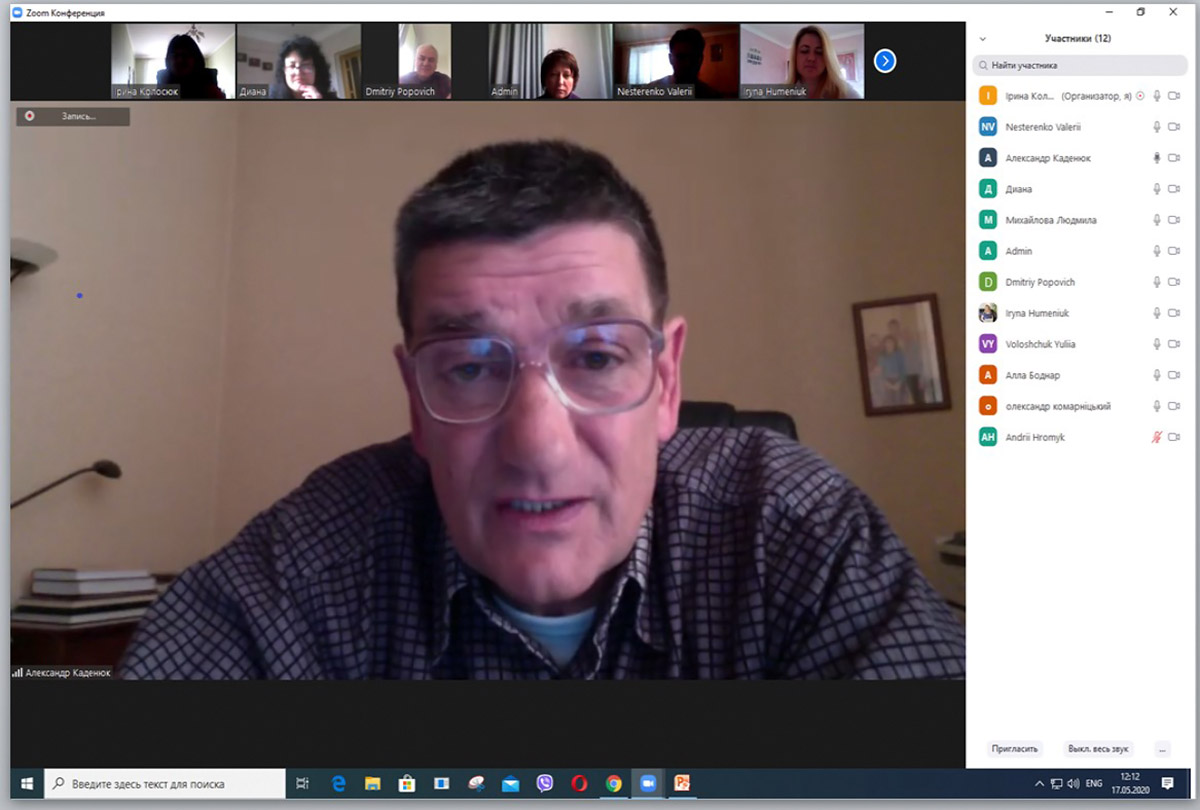Show next video thumbnails with blue arrow

pyautogui.click(x=885, y=61)
